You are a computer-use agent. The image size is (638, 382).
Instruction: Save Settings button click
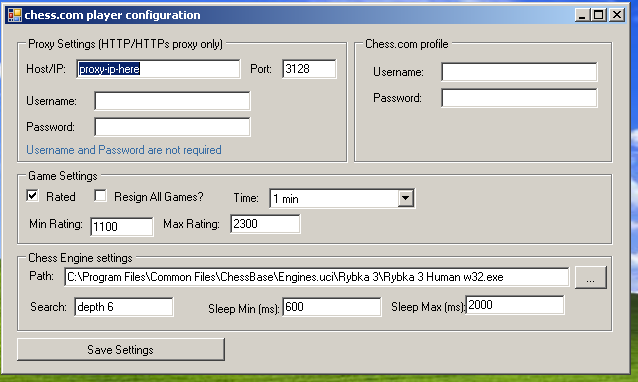point(120,349)
